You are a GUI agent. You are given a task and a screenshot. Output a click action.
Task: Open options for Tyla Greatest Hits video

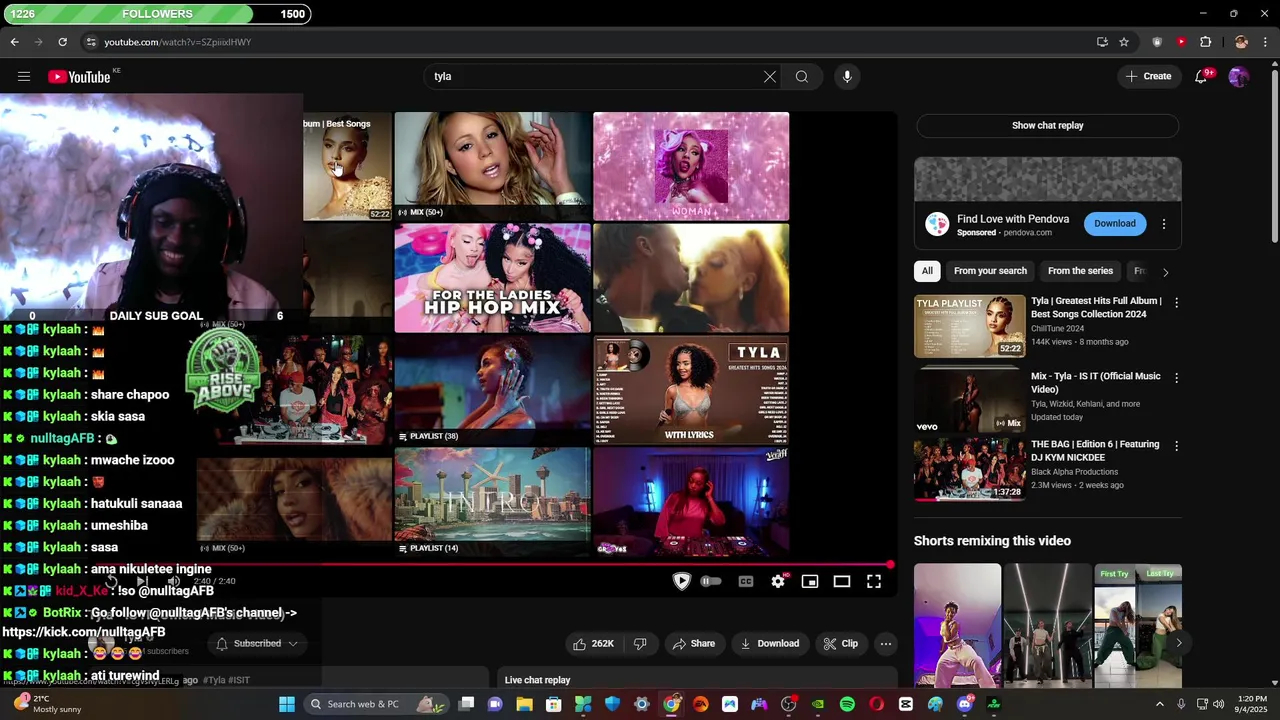pyautogui.click(x=1176, y=302)
